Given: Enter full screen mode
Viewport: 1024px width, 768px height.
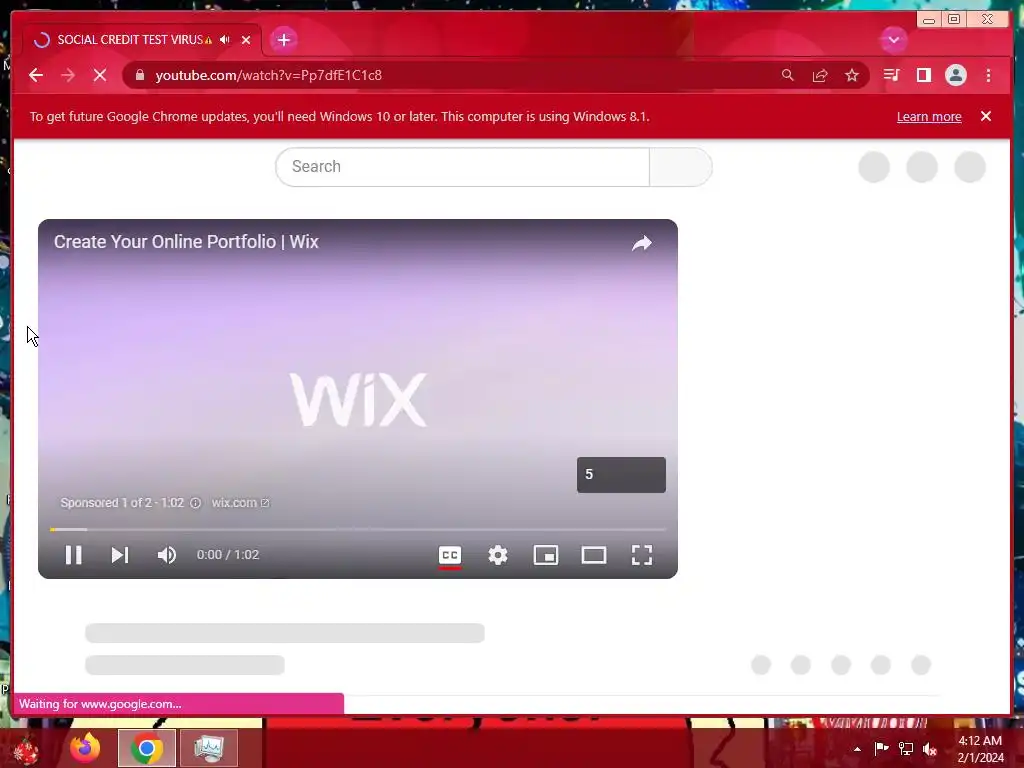Looking at the screenshot, I should coord(642,555).
